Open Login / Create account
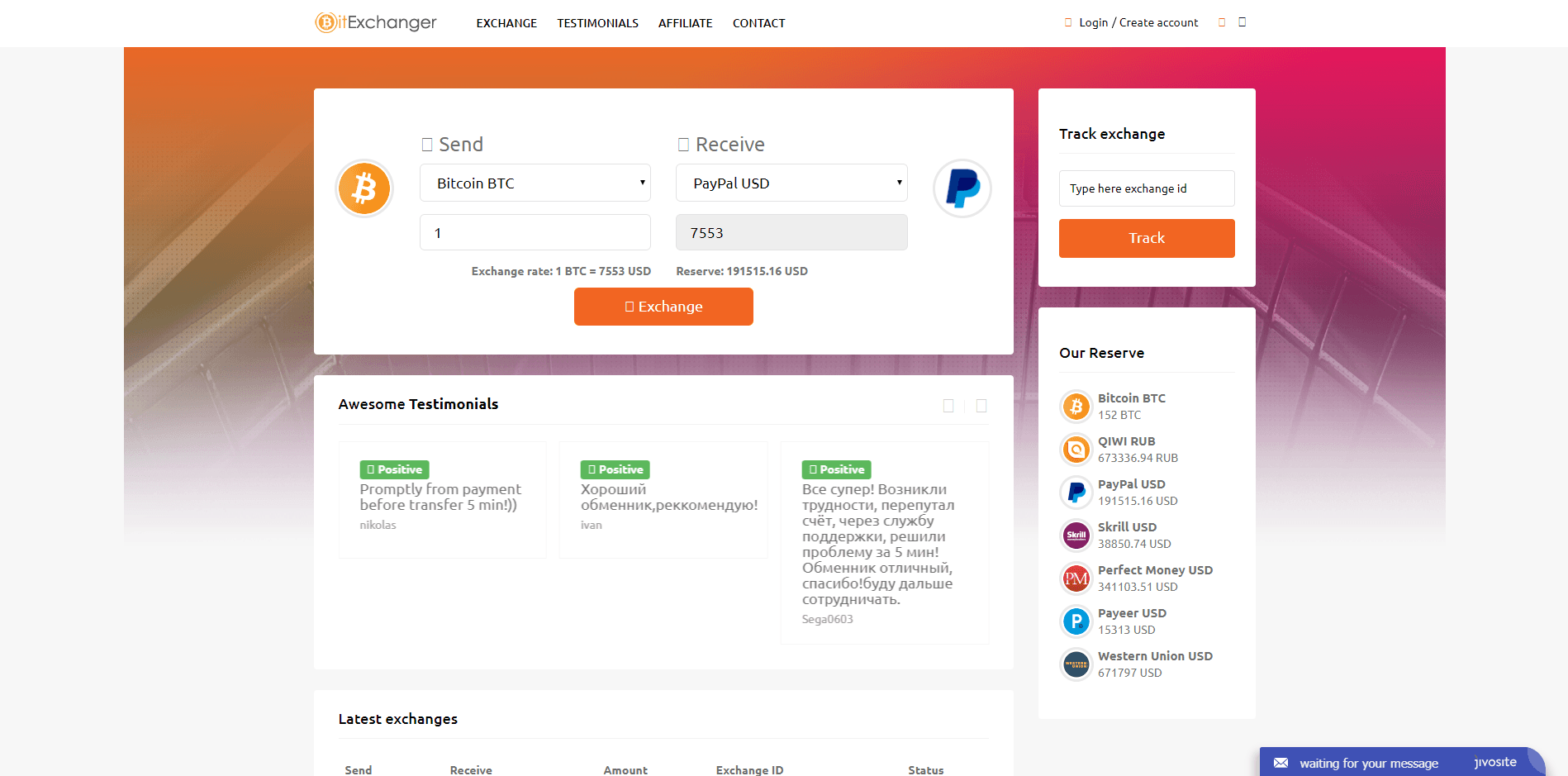The image size is (1568, 776). click(1138, 22)
